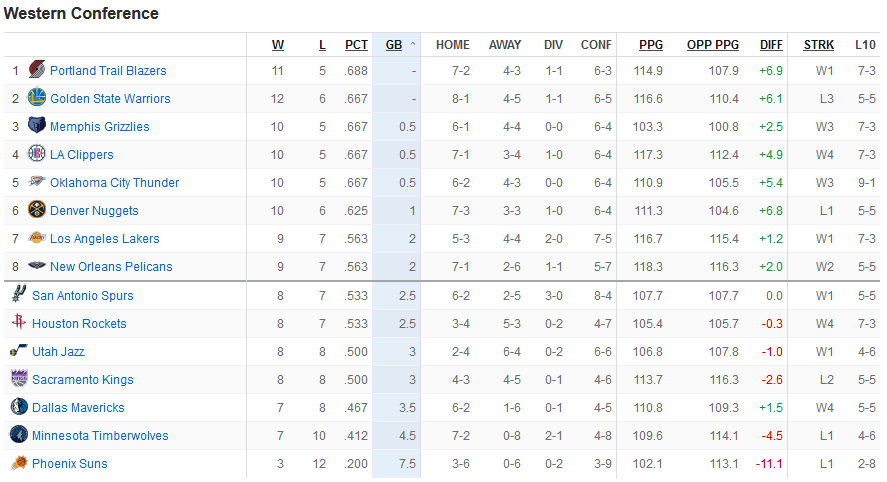Click the Dallas Mavericks logo icon

click(x=19, y=408)
